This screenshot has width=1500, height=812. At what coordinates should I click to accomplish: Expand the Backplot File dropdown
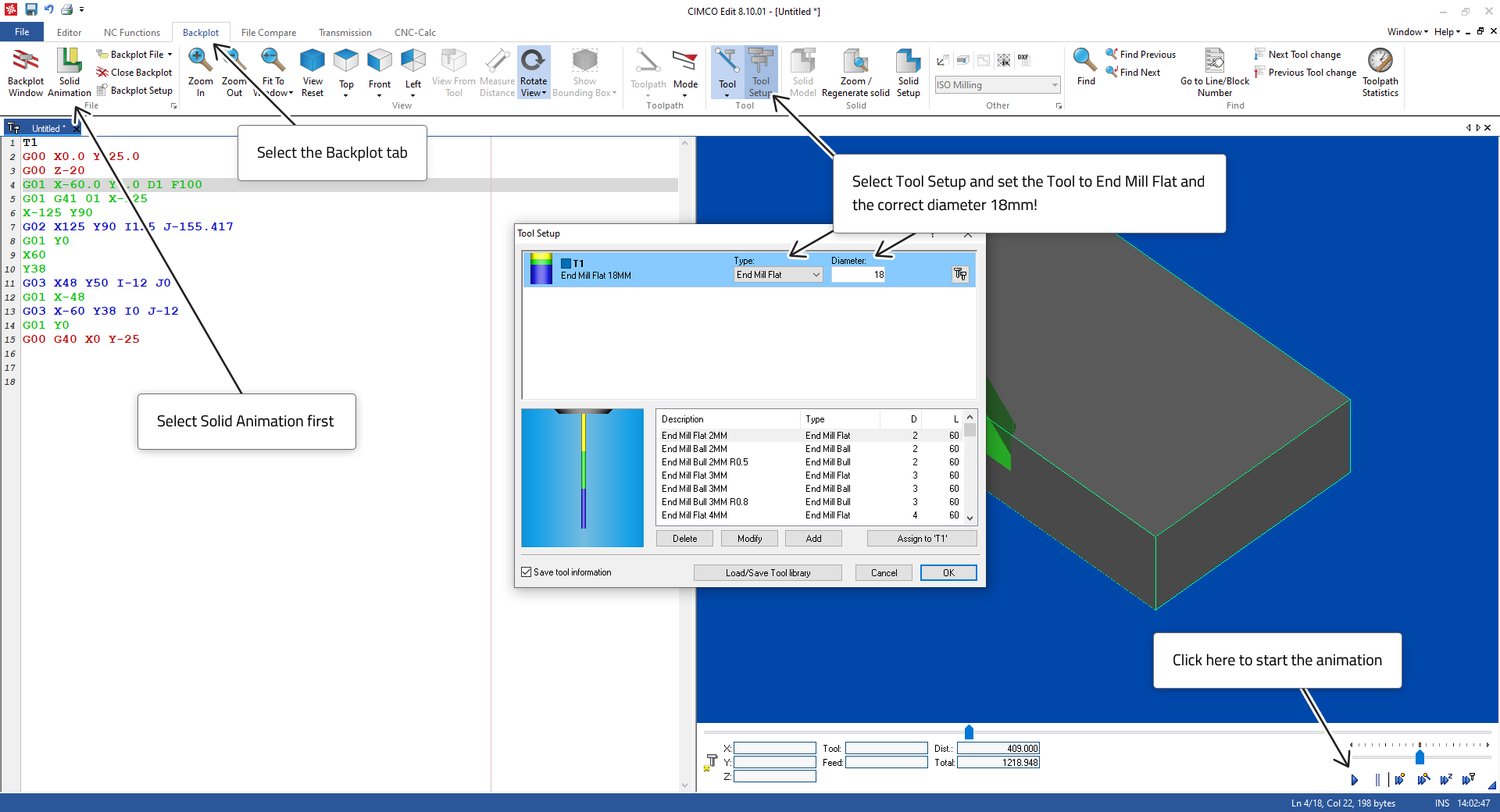pos(170,55)
